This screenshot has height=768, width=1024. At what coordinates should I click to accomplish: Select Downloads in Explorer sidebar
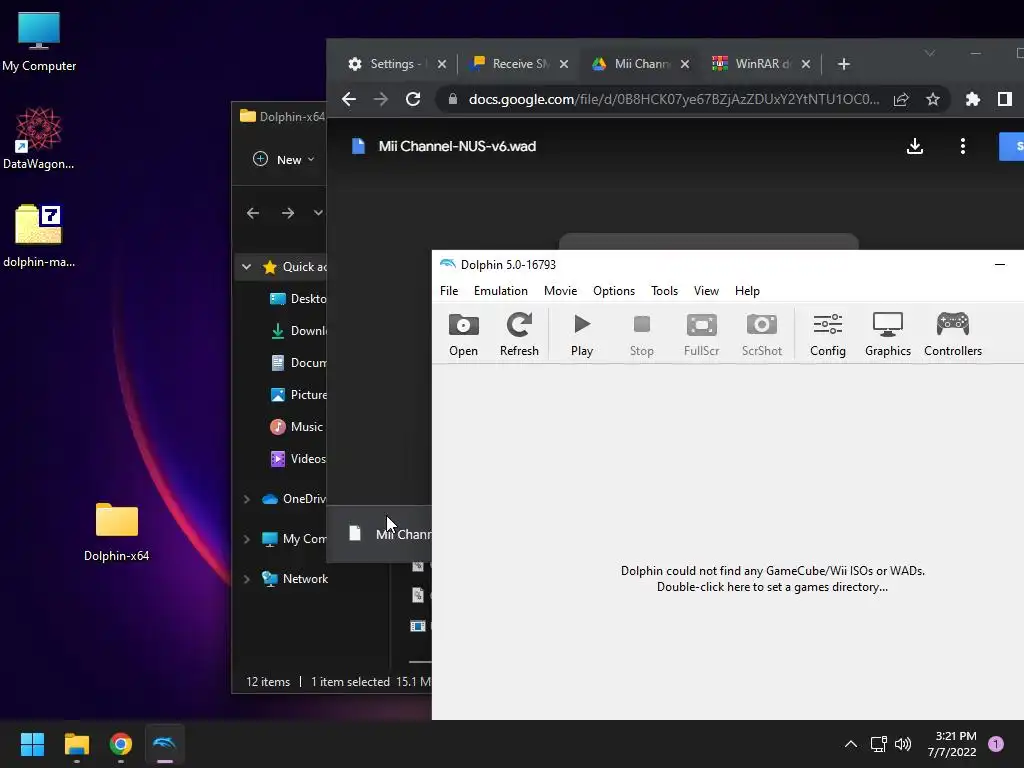click(x=298, y=330)
